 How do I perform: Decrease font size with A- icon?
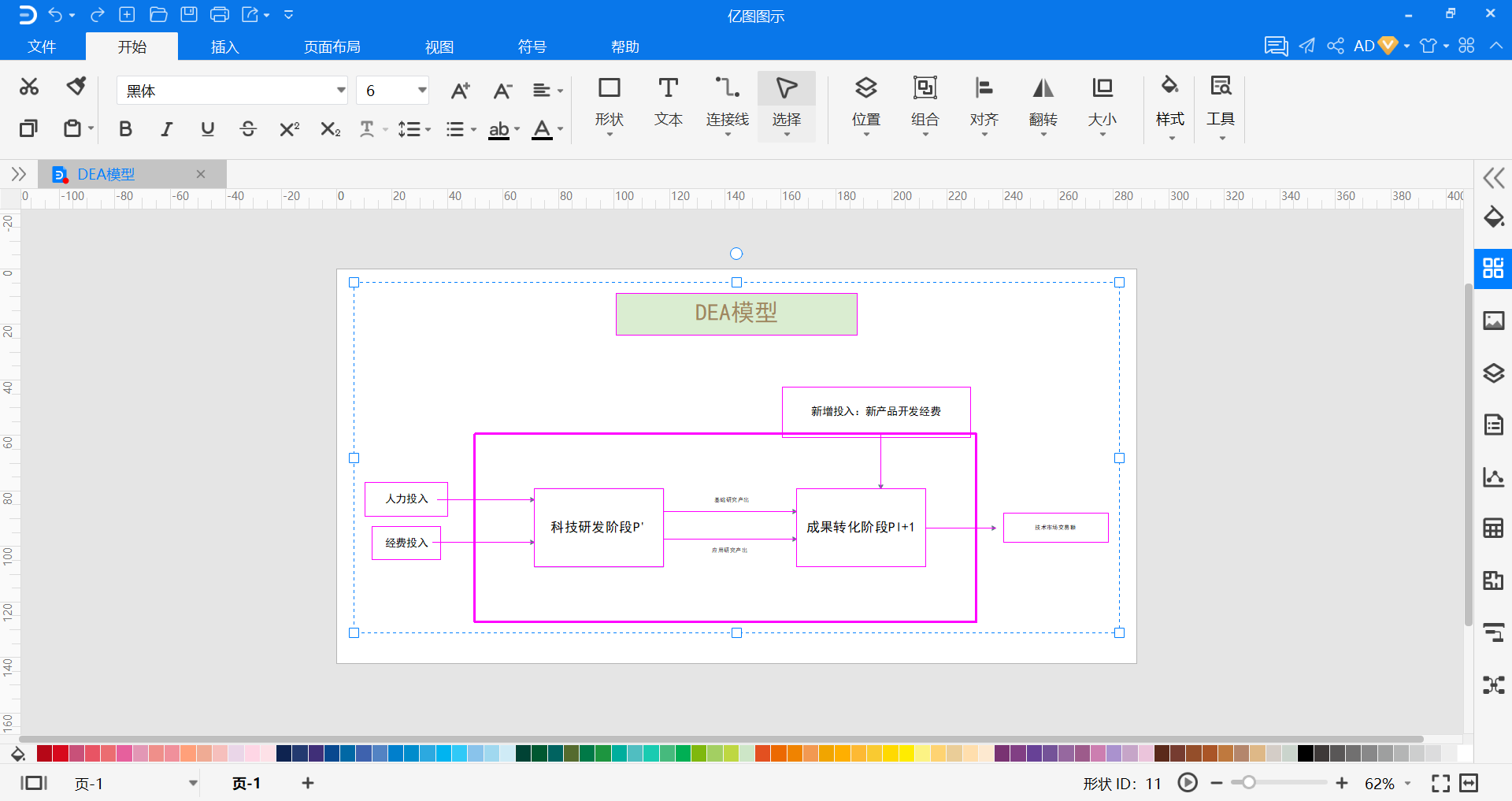[502, 91]
